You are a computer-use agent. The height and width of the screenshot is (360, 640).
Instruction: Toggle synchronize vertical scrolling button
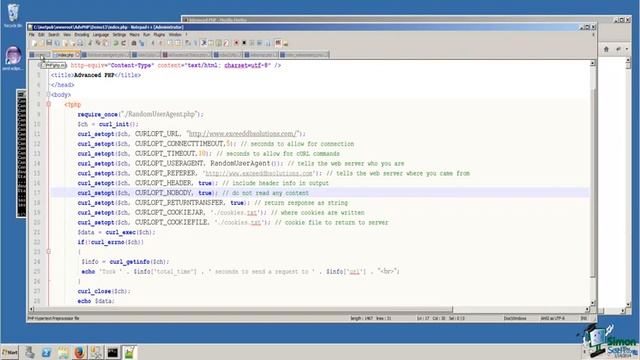(x=170, y=43)
